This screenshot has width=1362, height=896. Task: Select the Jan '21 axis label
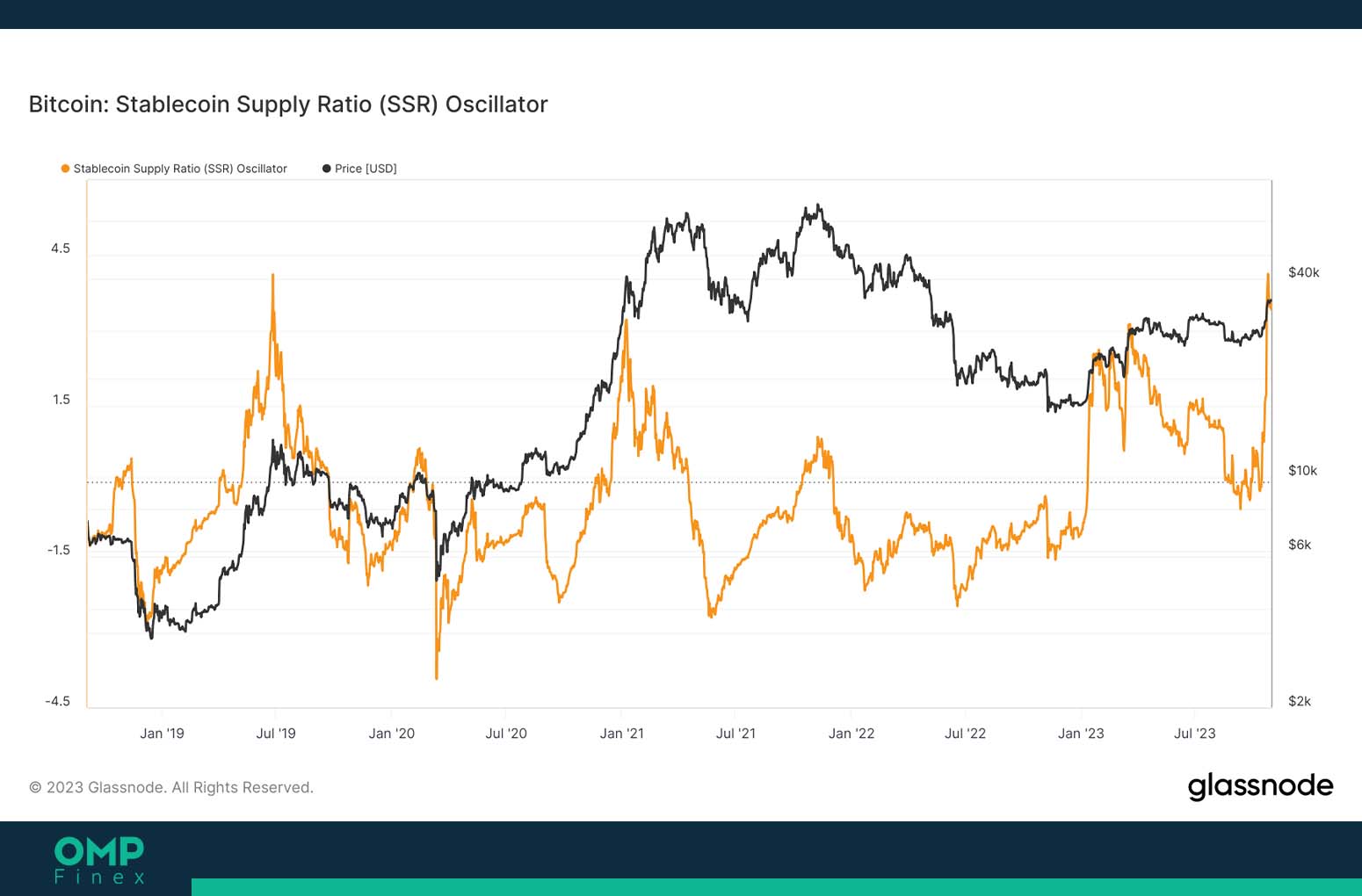[622, 733]
